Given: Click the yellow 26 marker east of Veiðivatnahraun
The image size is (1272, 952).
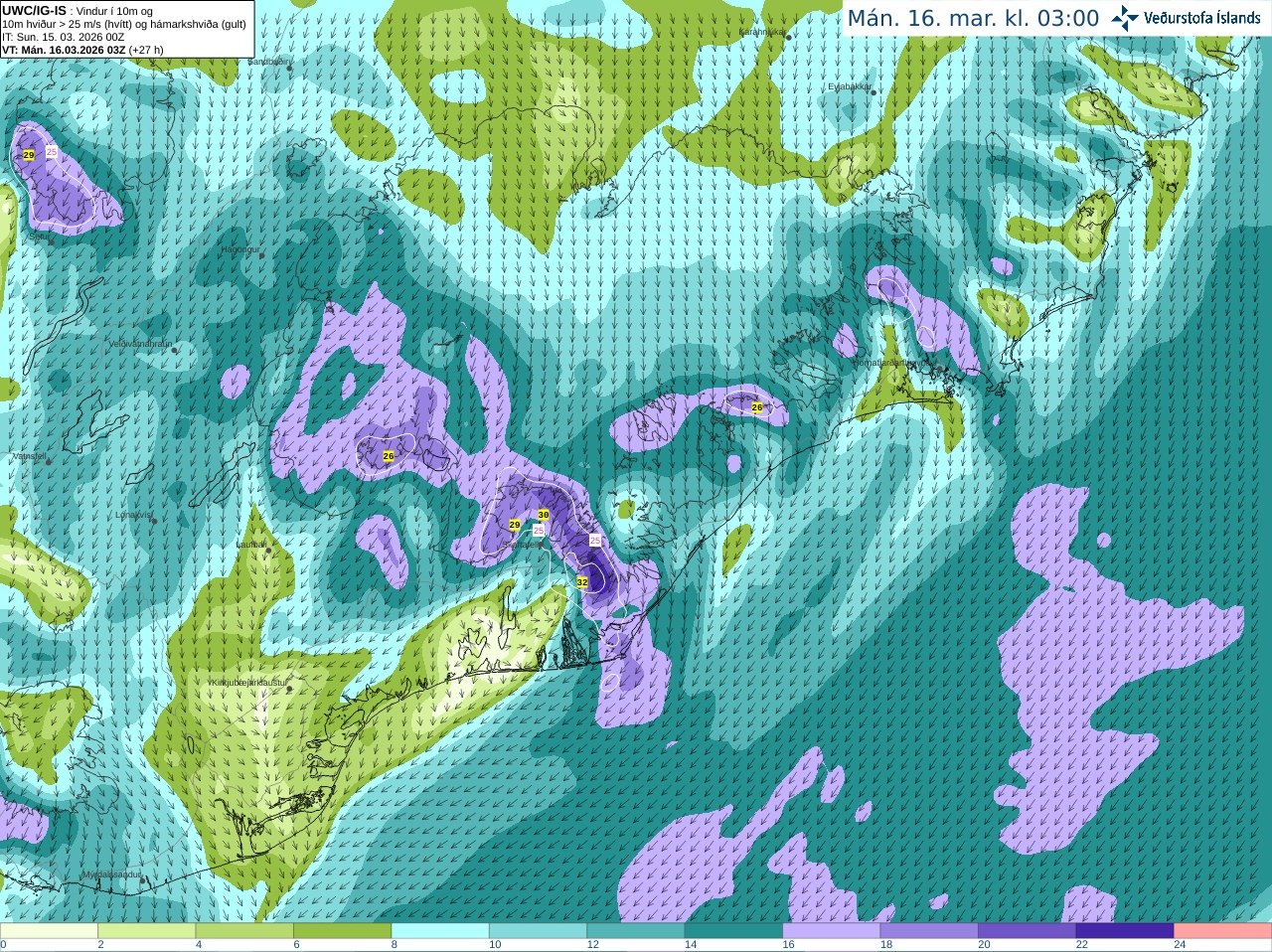Looking at the screenshot, I should click(389, 456).
